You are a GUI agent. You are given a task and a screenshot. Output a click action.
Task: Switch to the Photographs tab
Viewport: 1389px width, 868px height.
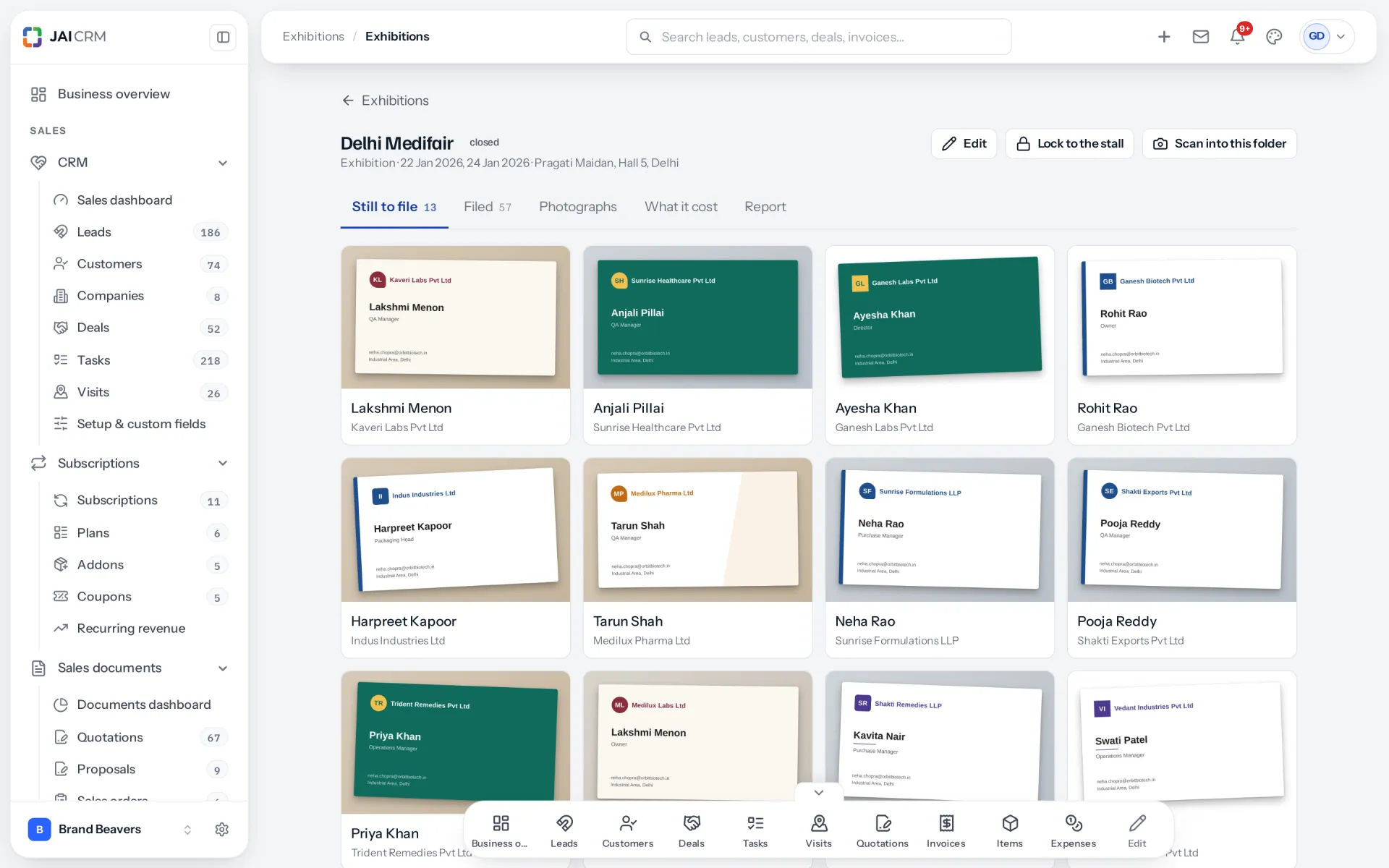click(x=578, y=207)
